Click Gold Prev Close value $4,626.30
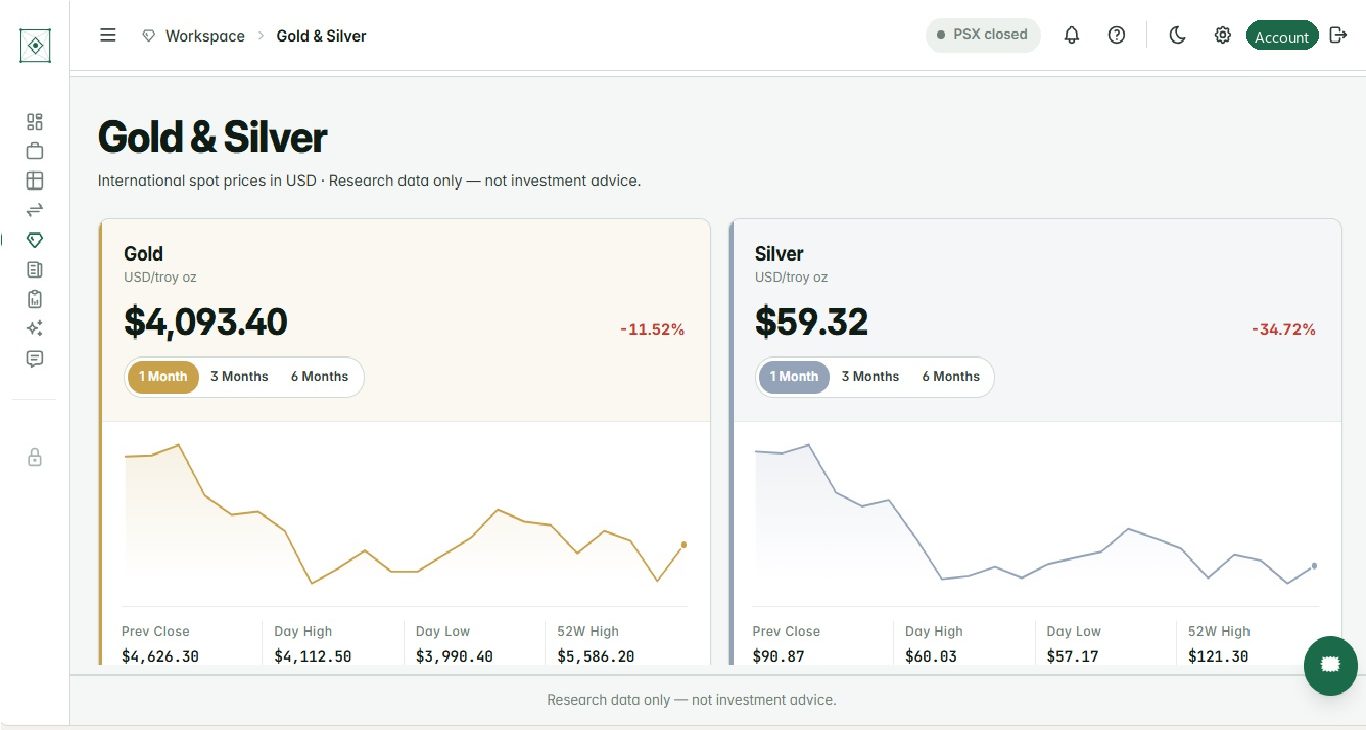This screenshot has width=1366, height=730. tap(160, 657)
